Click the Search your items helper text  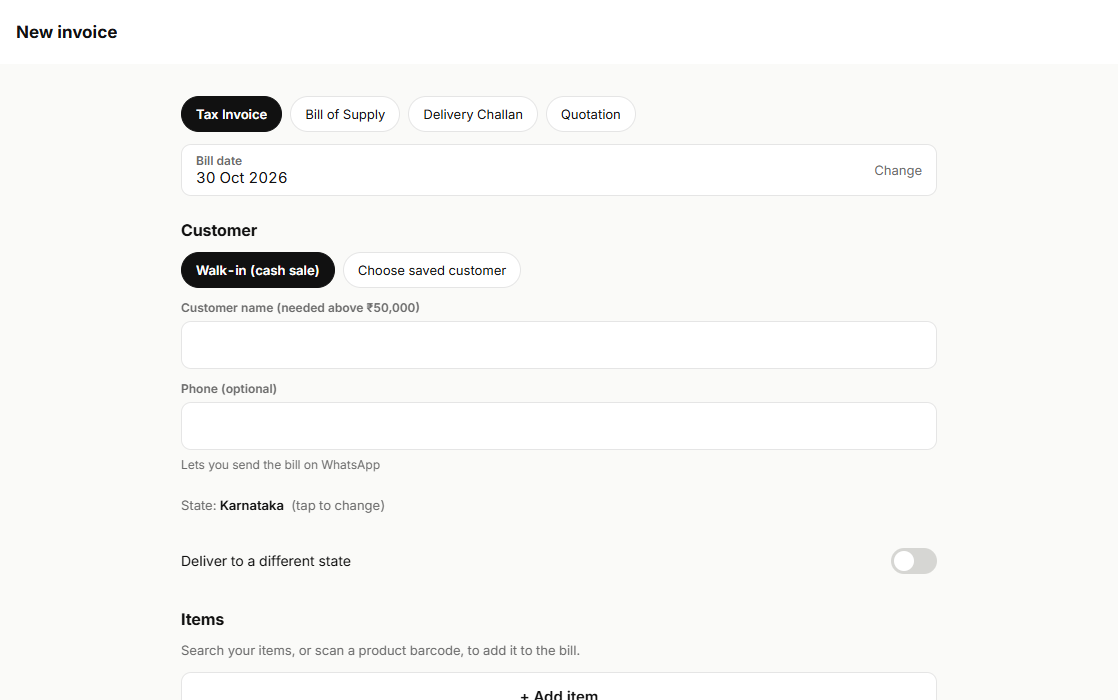point(380,650)
